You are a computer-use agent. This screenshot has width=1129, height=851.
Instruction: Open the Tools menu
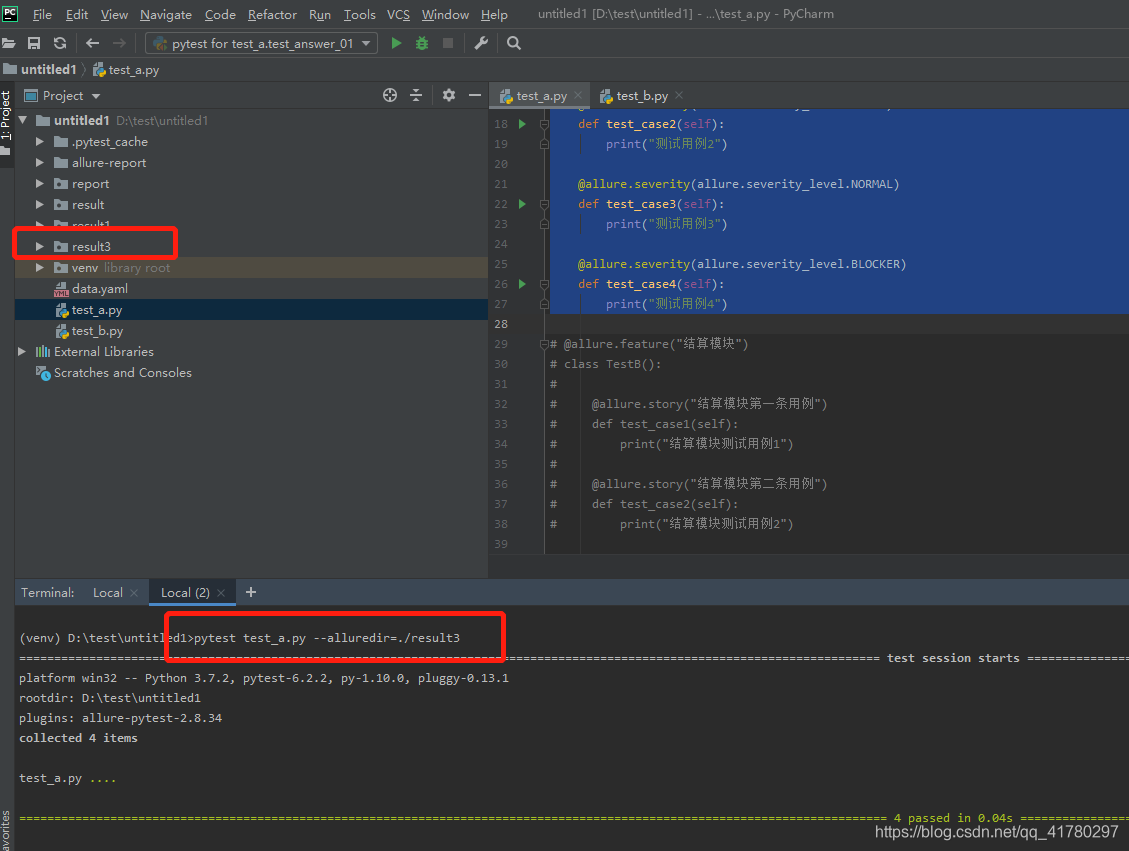click(x=359, y=14)
